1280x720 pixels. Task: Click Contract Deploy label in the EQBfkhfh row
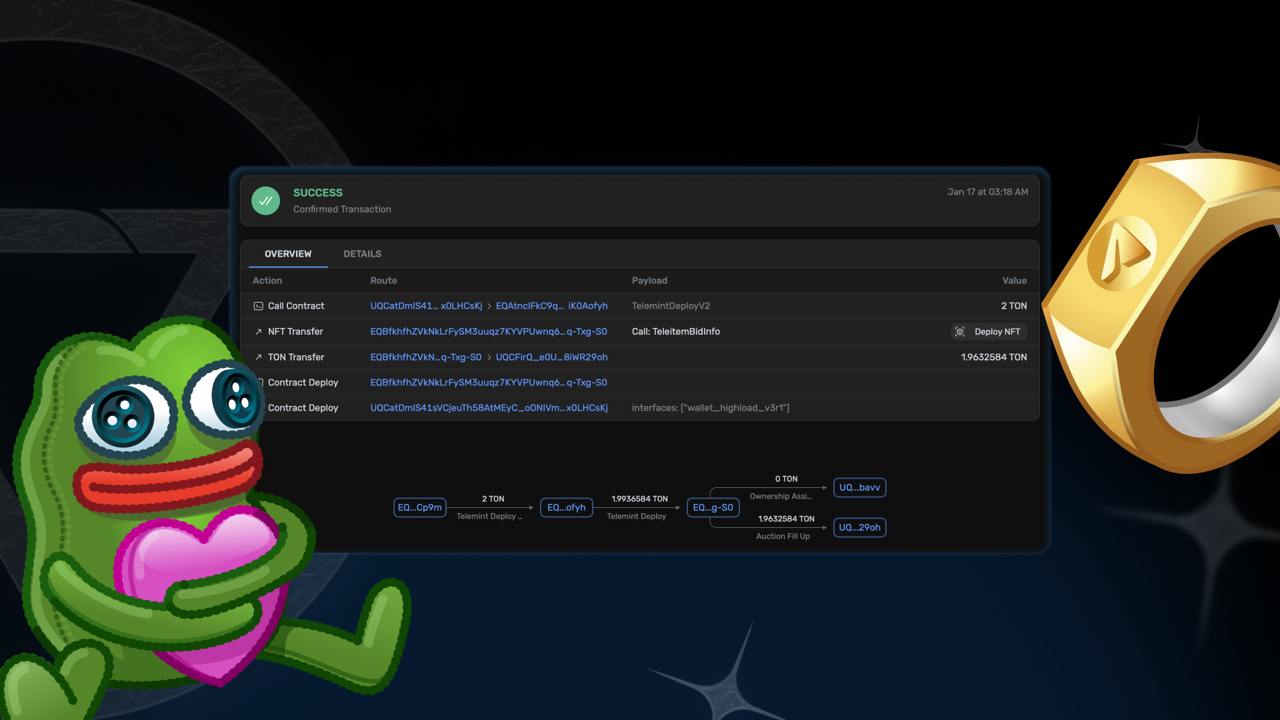pos(303,382)
